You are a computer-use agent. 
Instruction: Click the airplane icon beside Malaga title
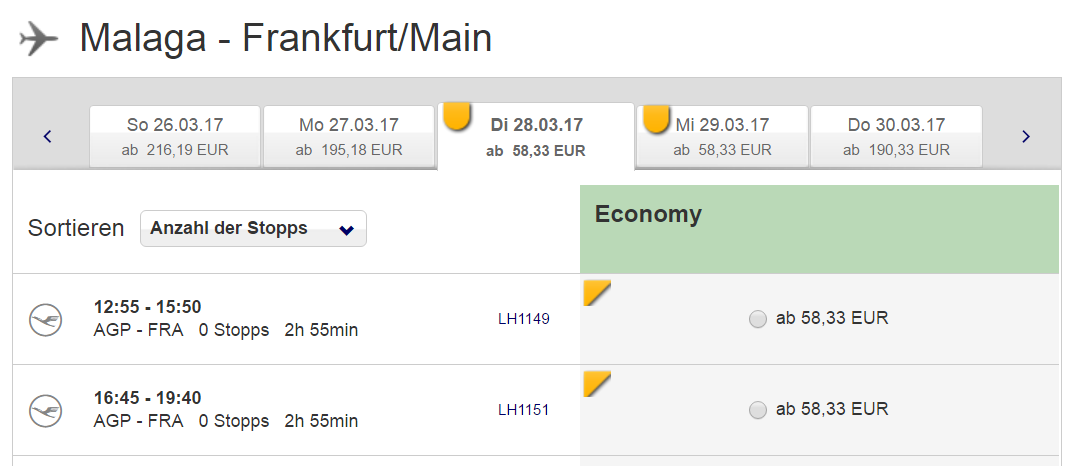point(38,39)
